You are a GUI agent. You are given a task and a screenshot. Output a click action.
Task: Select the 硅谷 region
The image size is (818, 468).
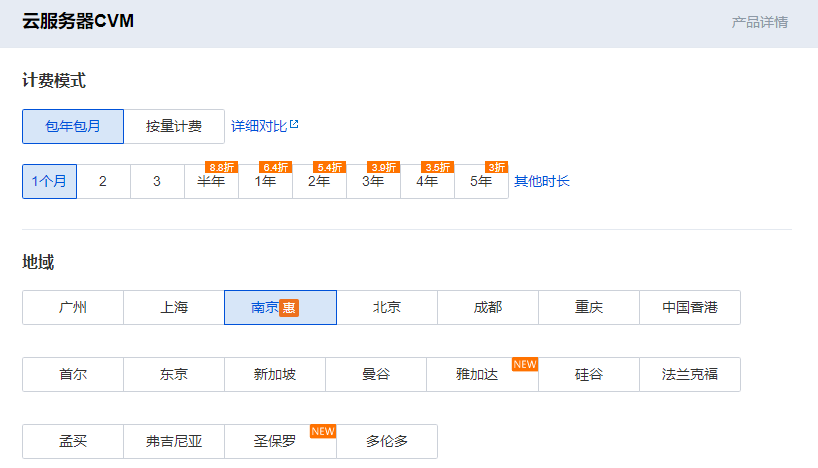(x=589, y=374)
